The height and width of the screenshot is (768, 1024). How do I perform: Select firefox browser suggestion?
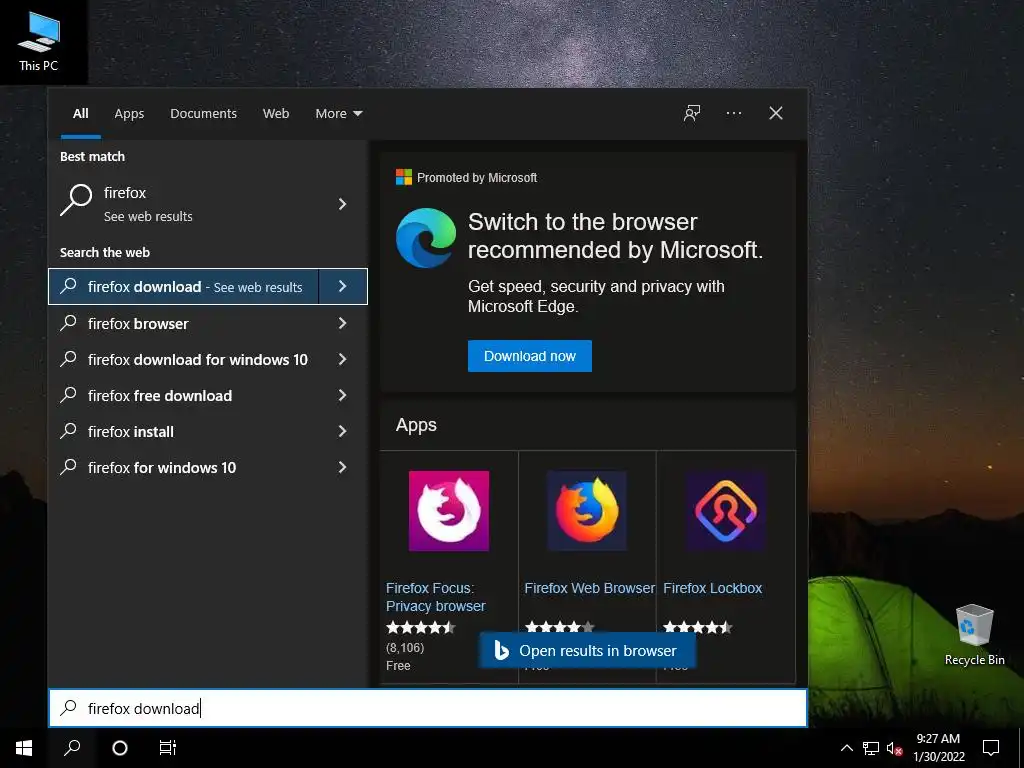(184, 323)
